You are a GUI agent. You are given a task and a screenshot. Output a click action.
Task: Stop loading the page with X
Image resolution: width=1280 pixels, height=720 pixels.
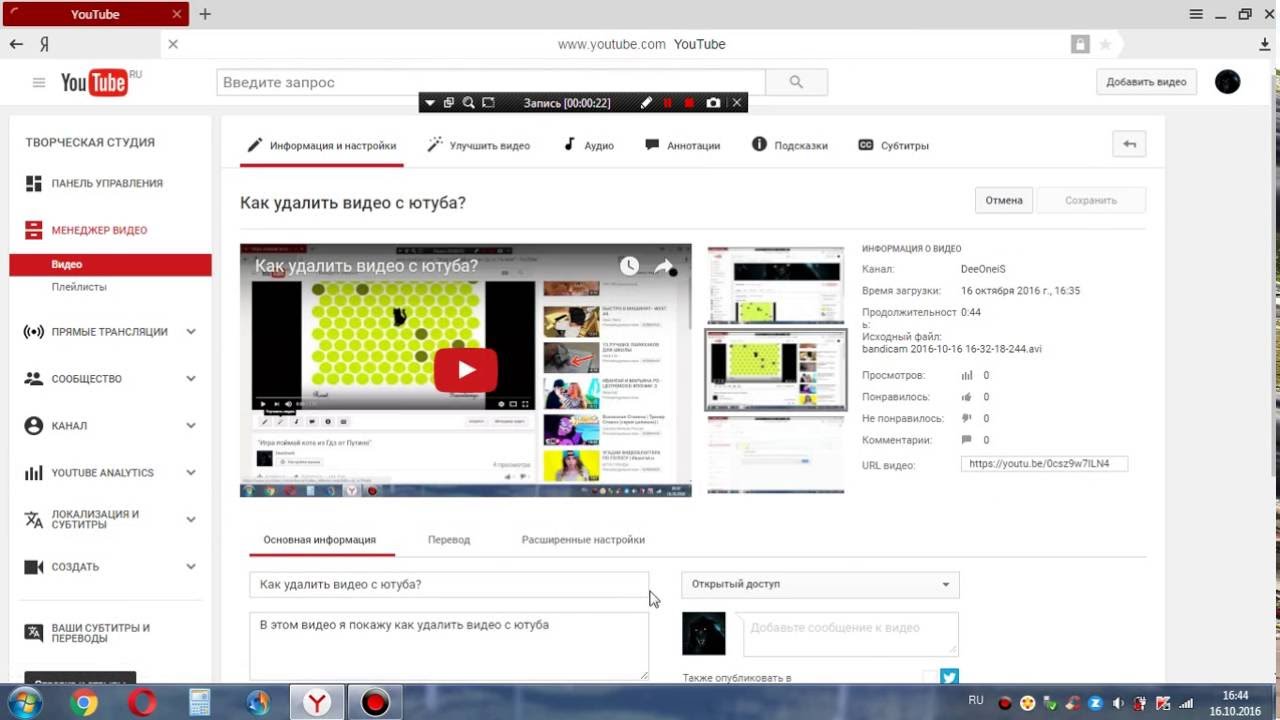pyautogui.click(x=173, y=44)
